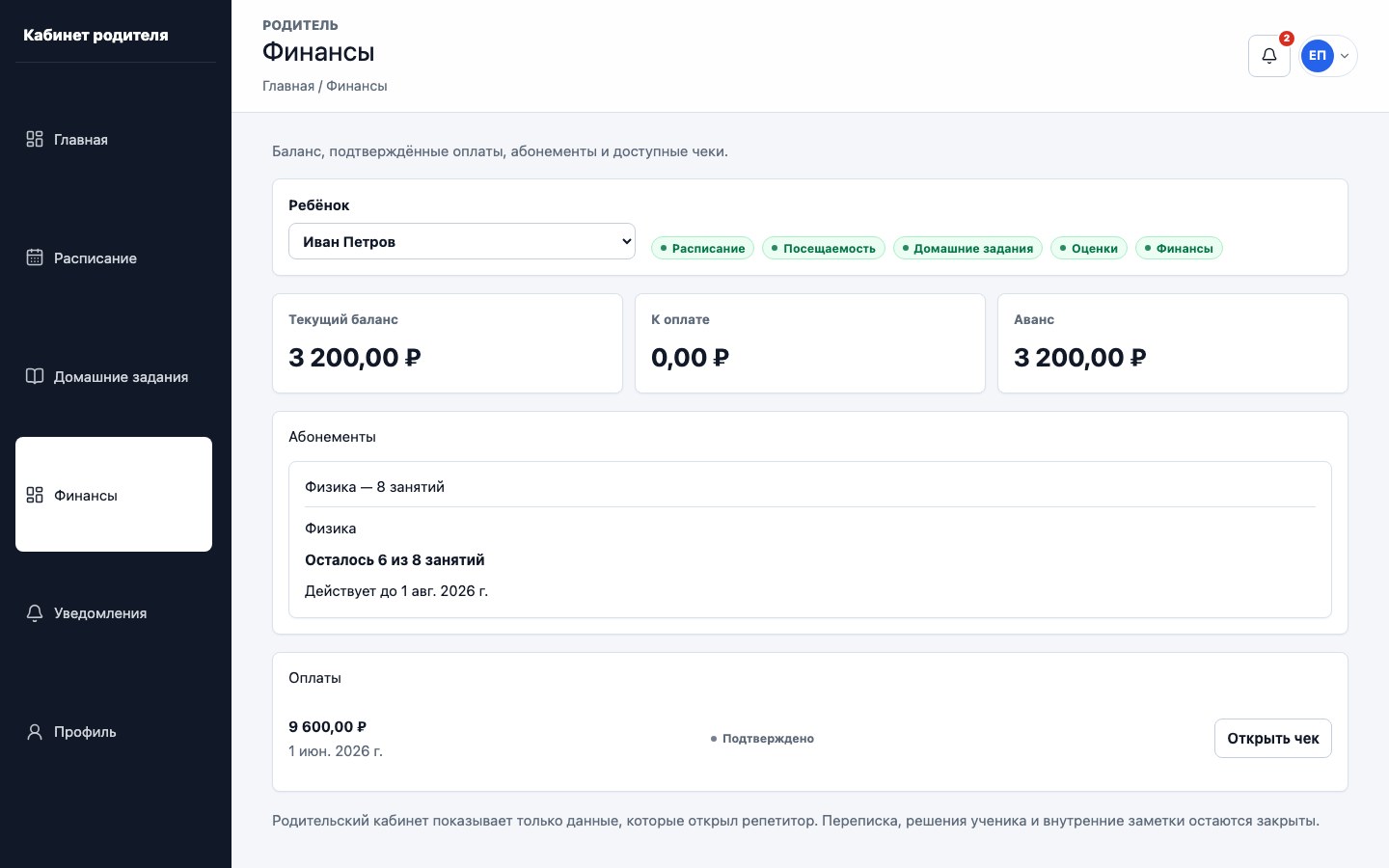Click the payment date 1 июн. 2026 г.
This screenshot has height=868, width=1389.
(x=336, y=751)
